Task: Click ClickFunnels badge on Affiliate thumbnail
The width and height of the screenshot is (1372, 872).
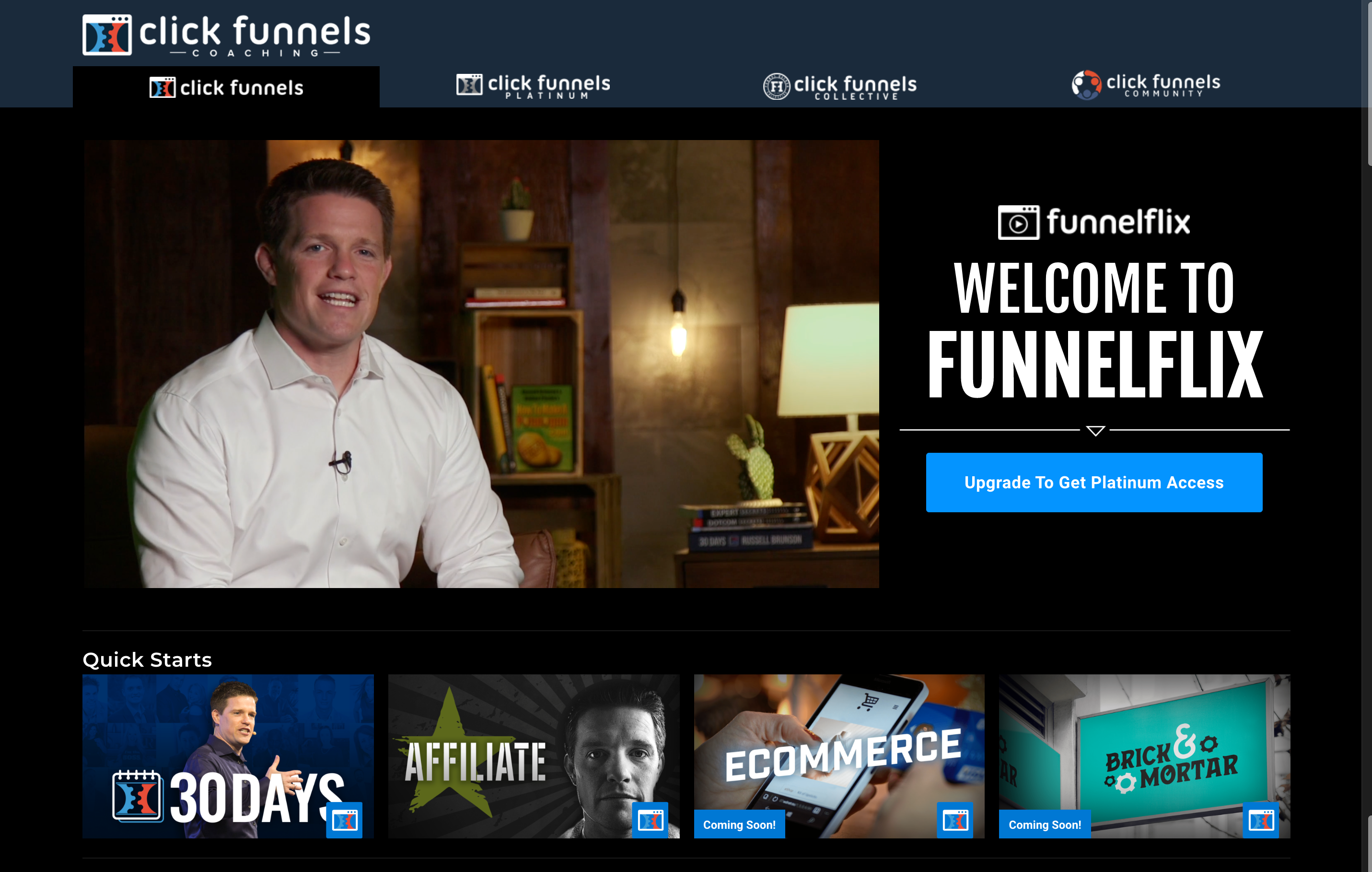Action: pos(650,820)
